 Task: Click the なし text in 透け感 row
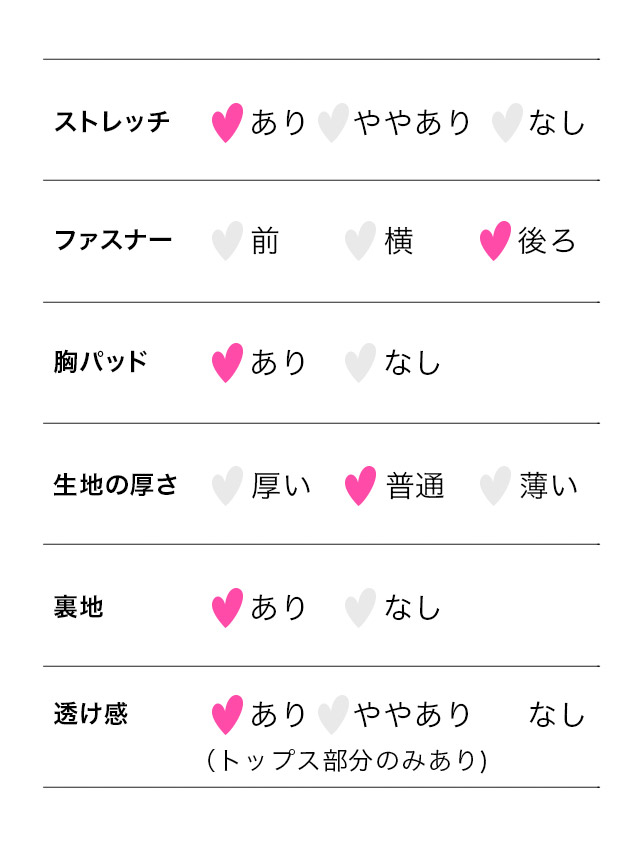(x=556, y=715)
